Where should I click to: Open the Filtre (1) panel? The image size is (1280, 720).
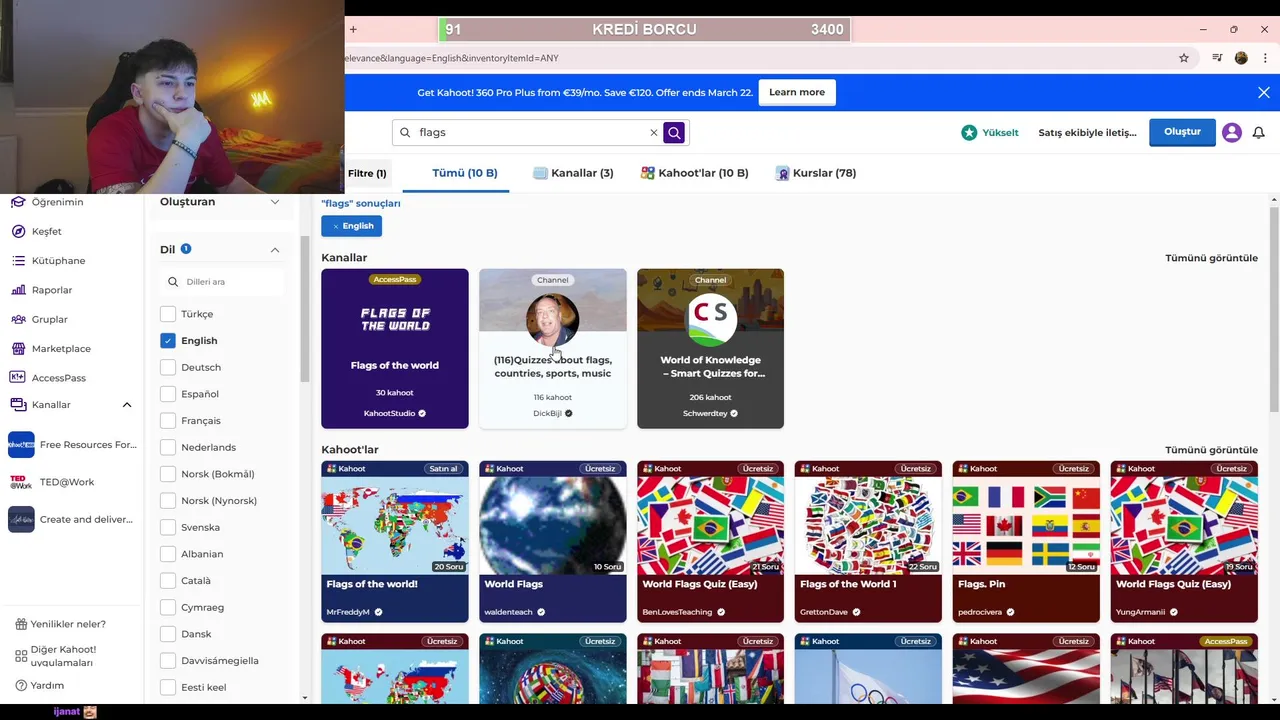(x=367, y=173)
